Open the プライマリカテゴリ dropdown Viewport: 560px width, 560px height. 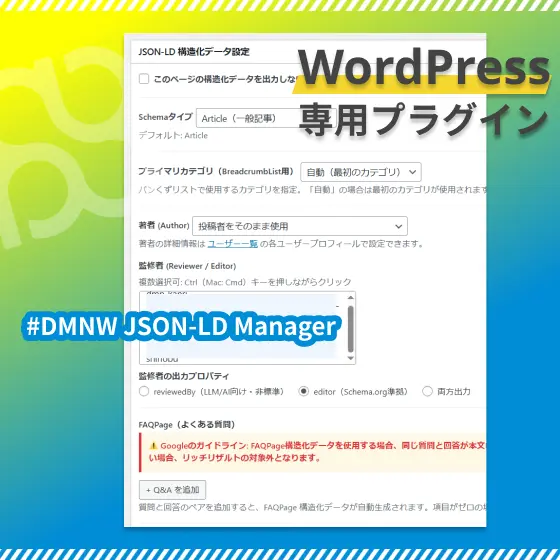coord(361,172)
